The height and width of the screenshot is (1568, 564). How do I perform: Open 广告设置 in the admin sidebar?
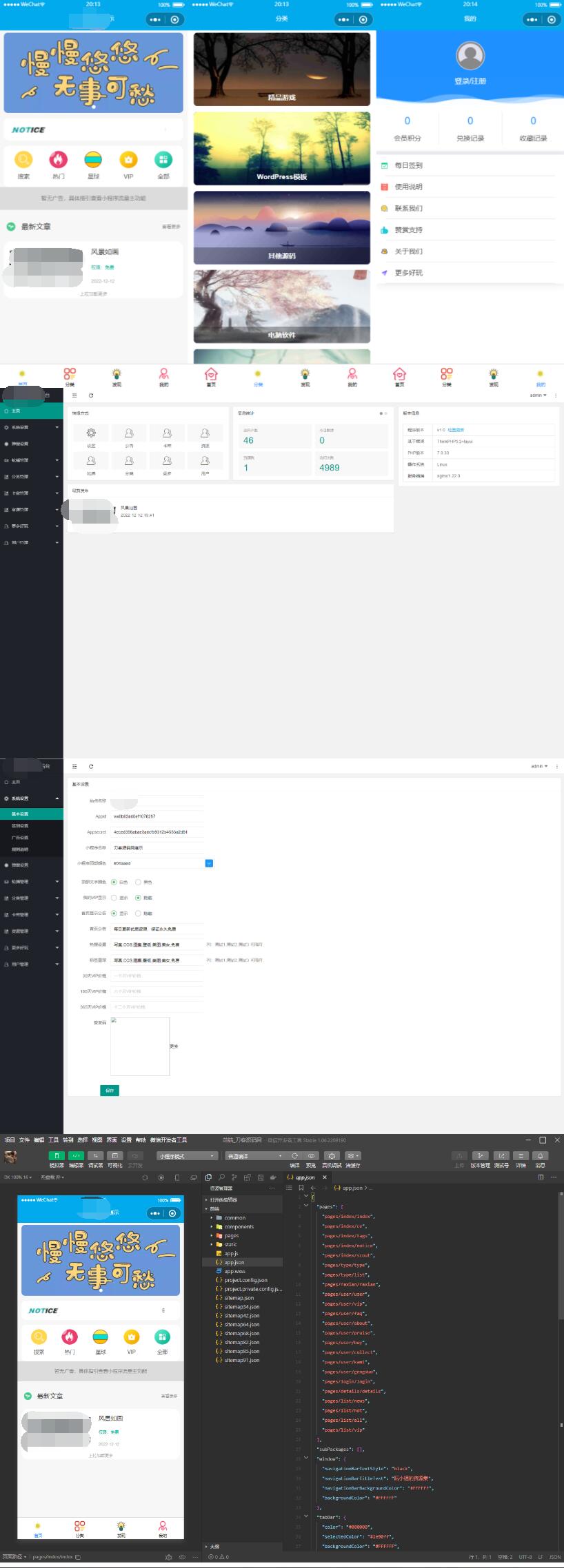point(20,838)
